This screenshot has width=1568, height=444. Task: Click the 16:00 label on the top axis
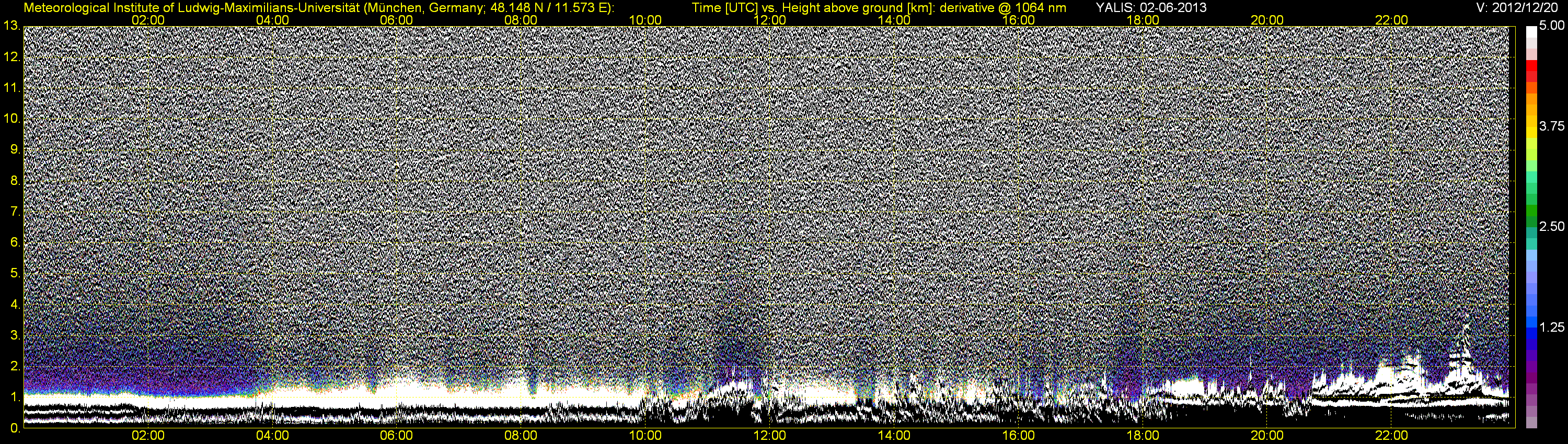pyautogui.click(x=1019, y=20)
